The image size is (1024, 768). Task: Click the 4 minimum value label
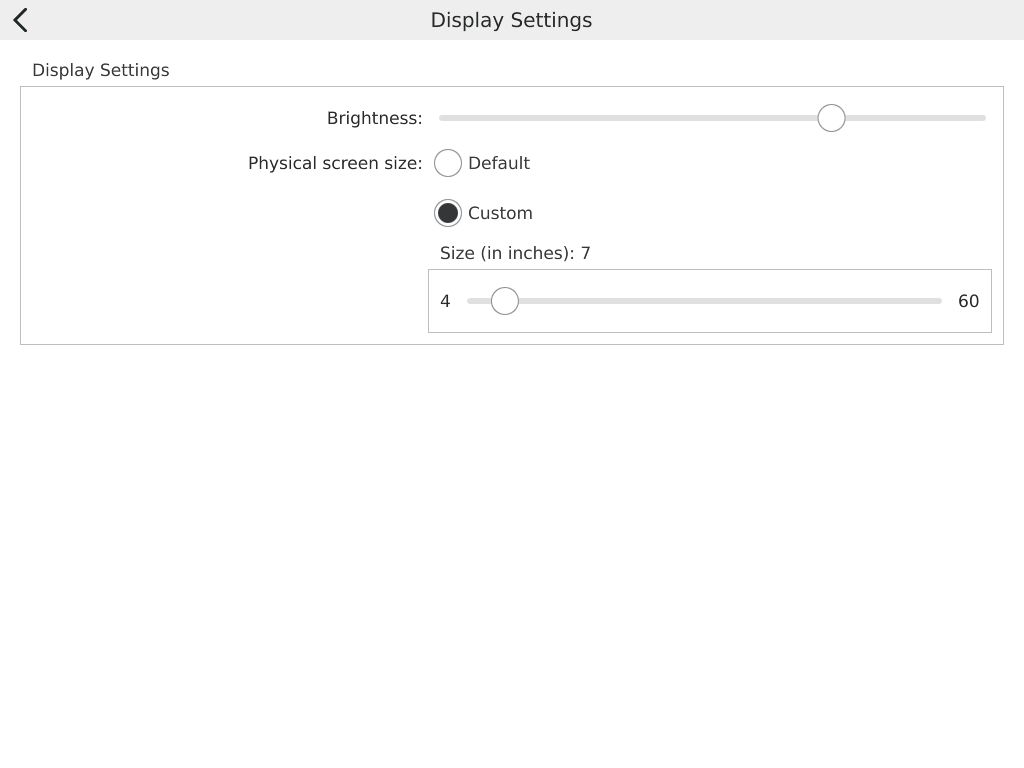click(445, 301)
